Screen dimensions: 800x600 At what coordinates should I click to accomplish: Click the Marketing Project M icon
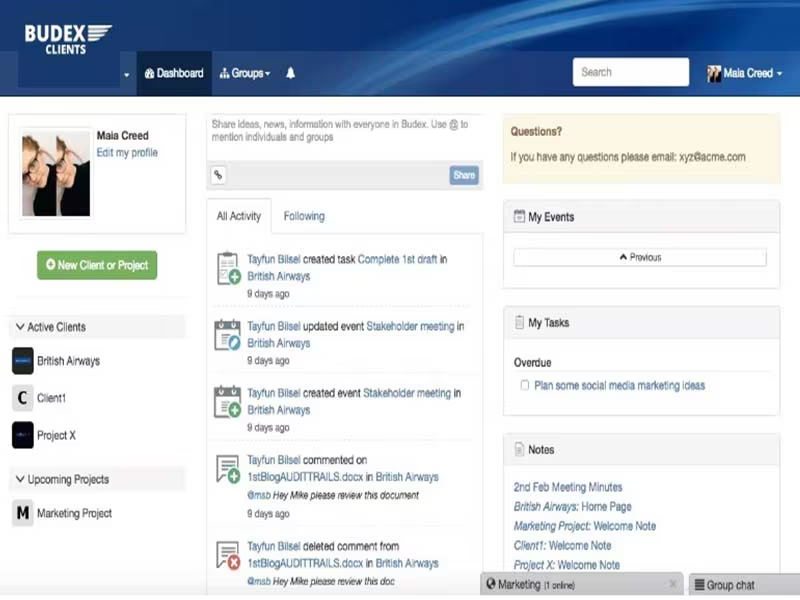(x=22, y=513)
